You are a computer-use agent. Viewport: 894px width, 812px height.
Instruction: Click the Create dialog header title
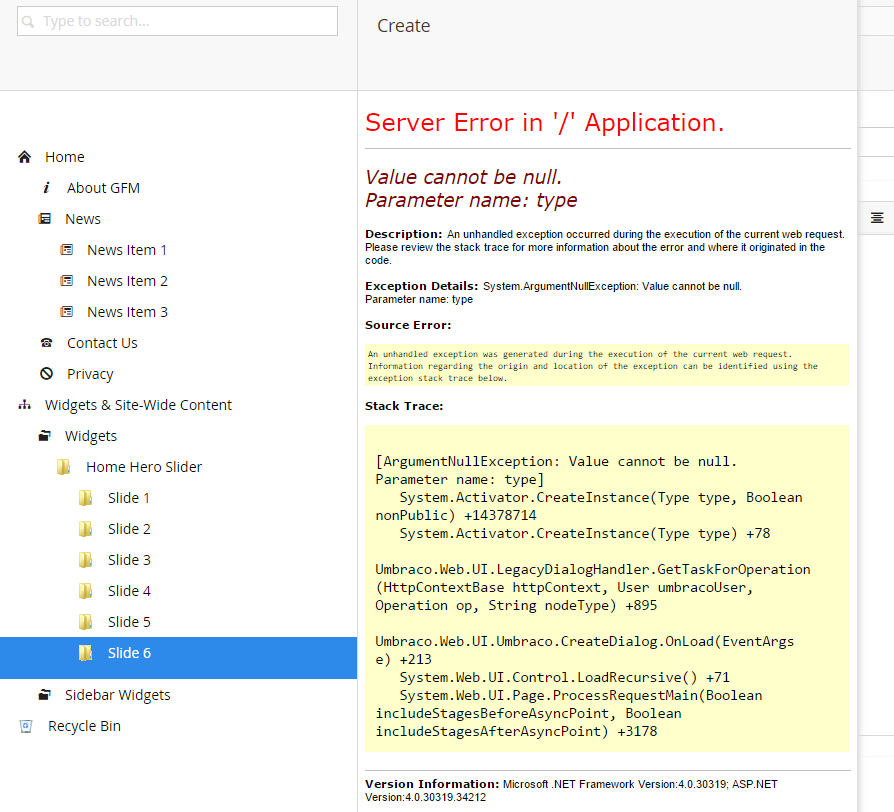[404, 26]
